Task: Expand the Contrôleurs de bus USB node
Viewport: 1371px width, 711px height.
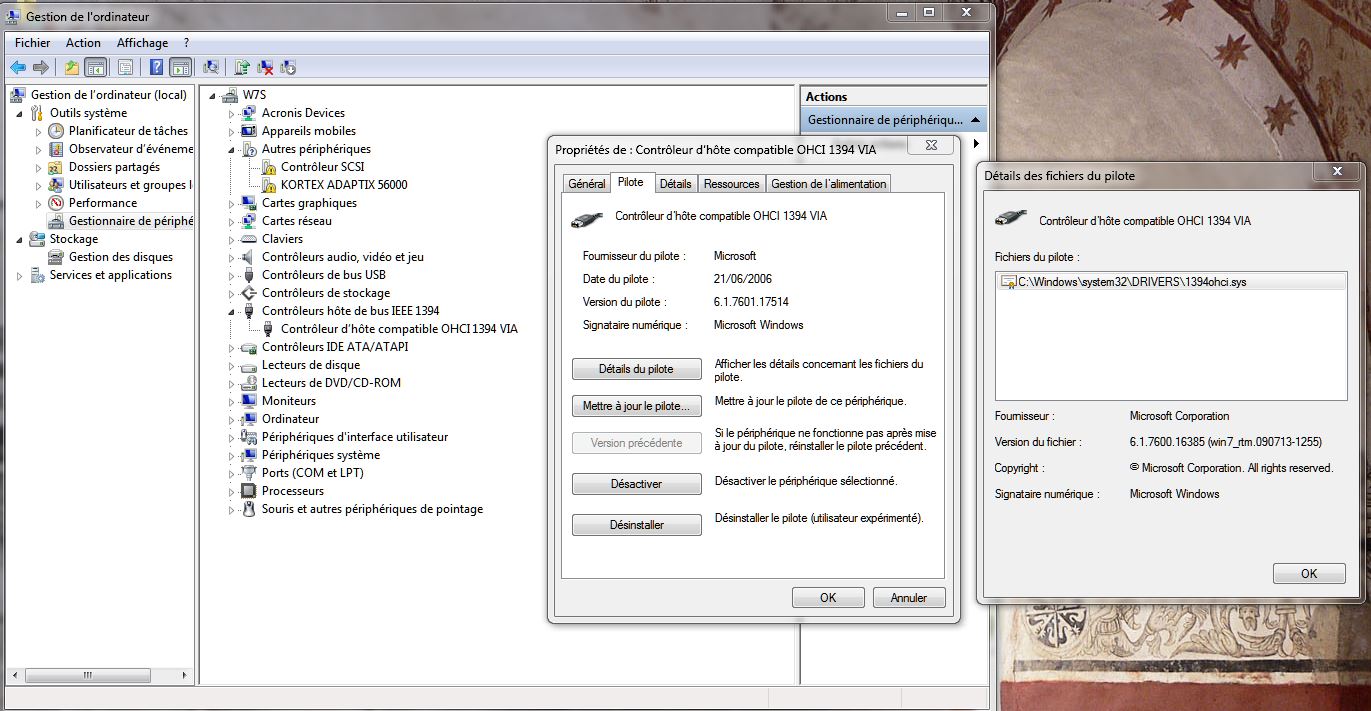Action: pyautogui.click(x=232, y=276)
